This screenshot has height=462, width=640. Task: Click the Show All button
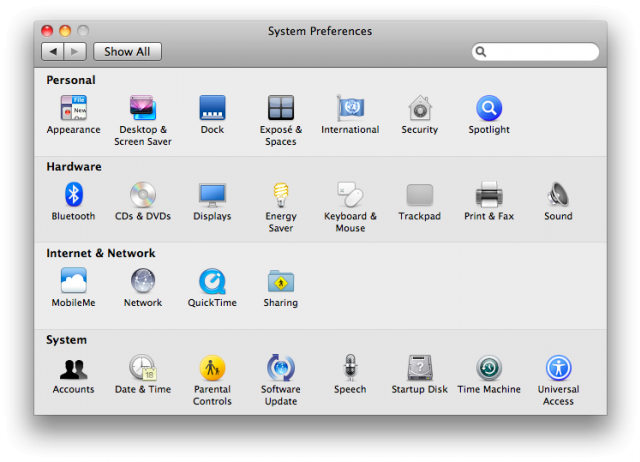click(x=127, y=52)
